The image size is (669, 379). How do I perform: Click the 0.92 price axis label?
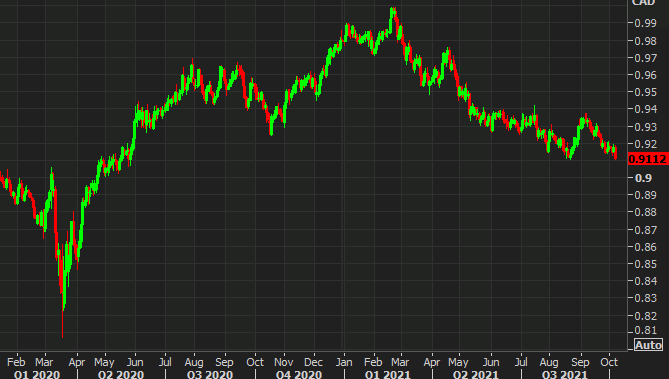click(645, 144)
